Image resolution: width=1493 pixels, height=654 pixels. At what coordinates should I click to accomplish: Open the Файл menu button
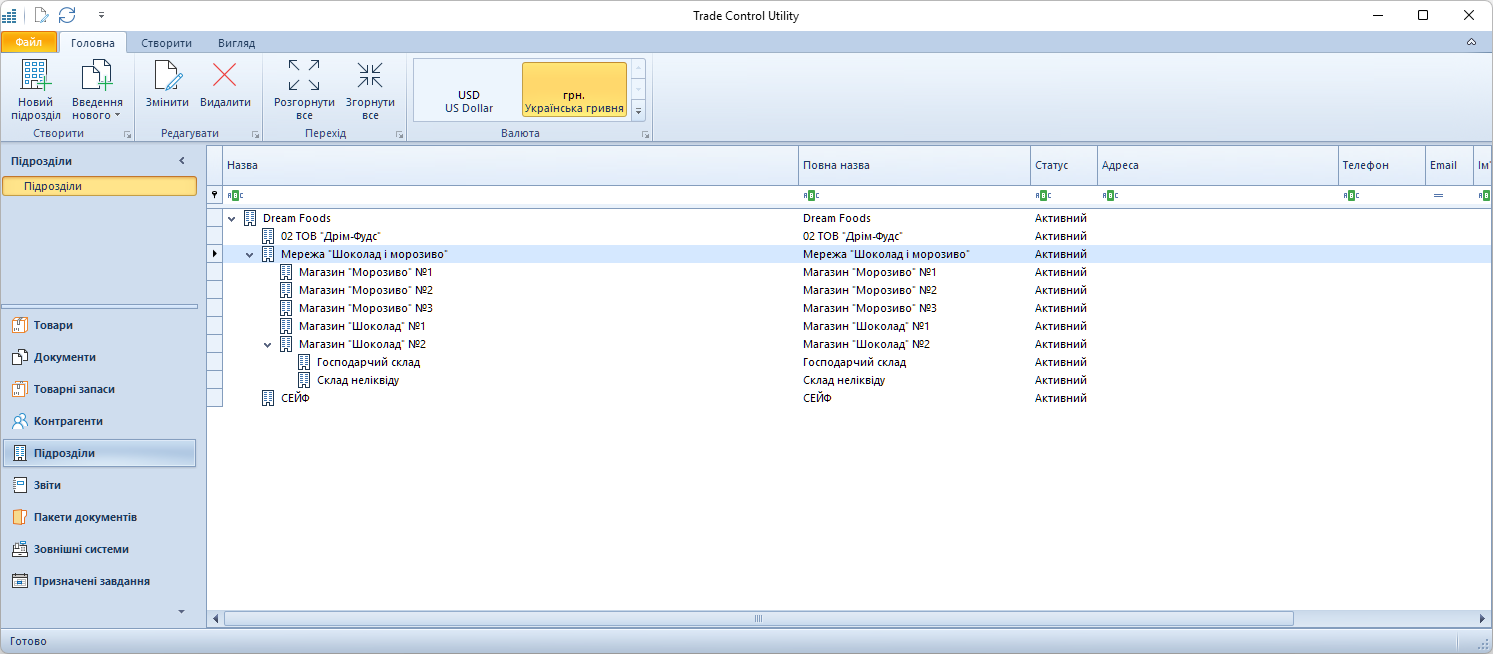[x=28, y=43]
